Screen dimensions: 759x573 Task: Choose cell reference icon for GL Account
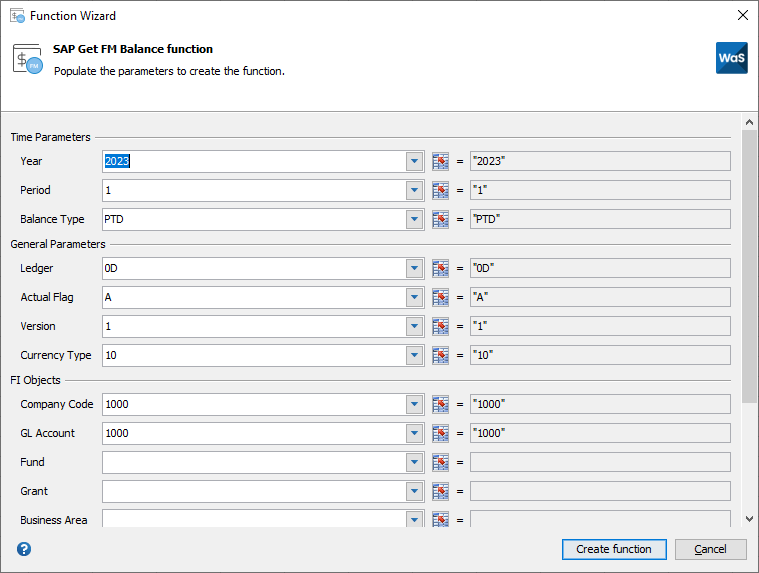[440, 433]
